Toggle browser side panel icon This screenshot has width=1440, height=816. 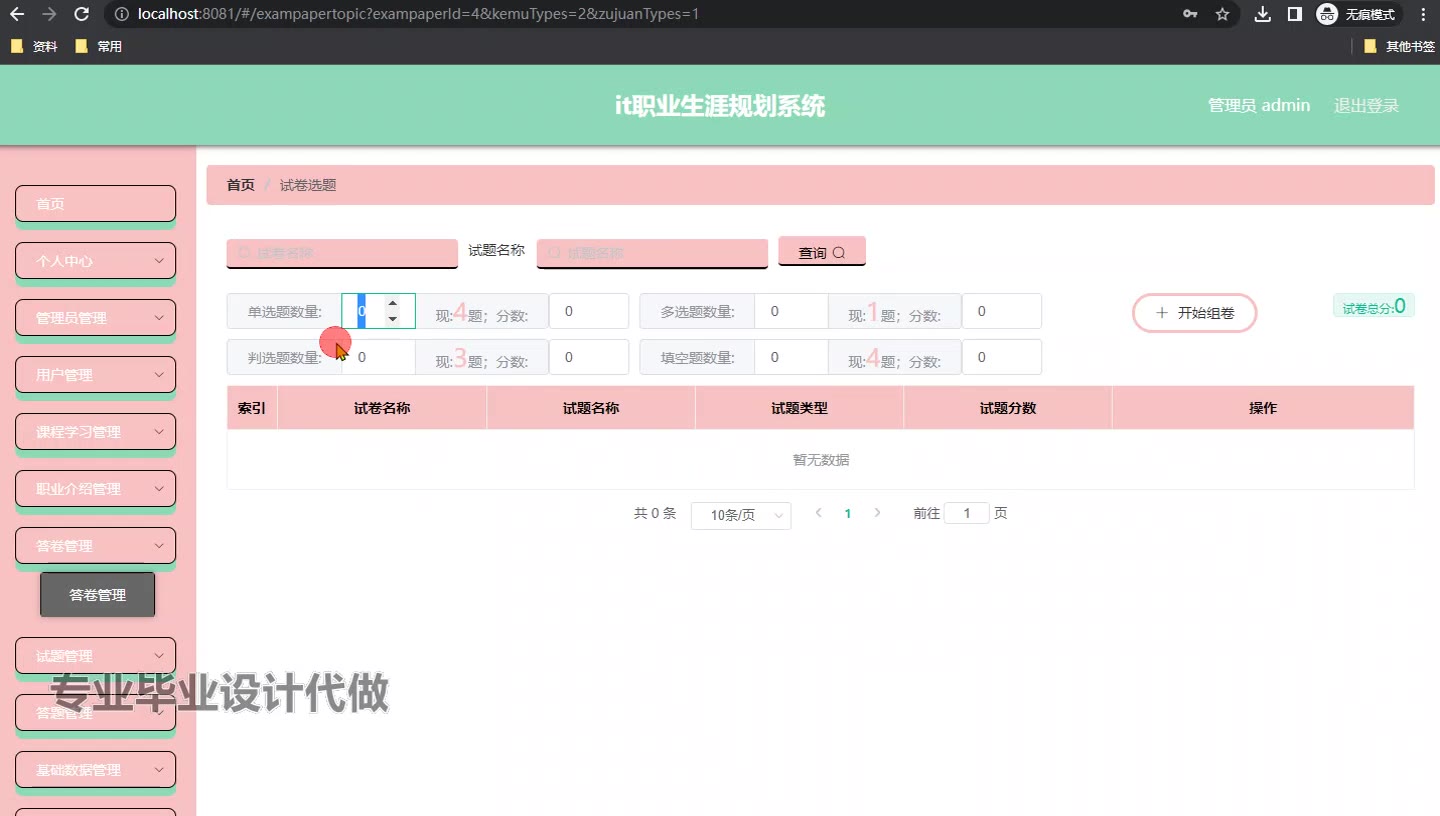coord(1294,14)
